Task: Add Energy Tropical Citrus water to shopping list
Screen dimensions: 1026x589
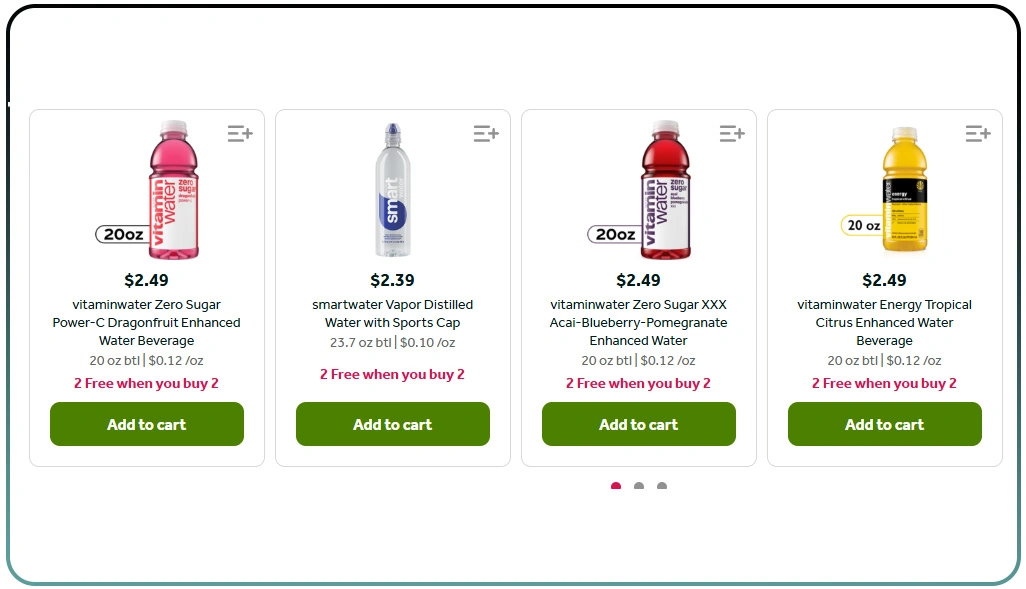Action: point(978,133)
